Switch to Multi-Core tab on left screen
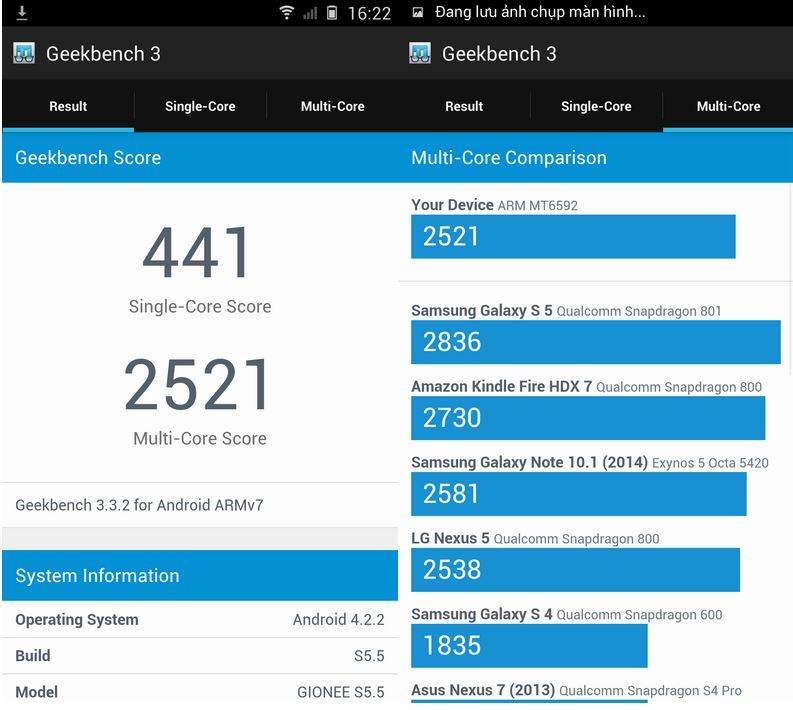The height and width of the screenshot is (710, 793). click(332, 106)
